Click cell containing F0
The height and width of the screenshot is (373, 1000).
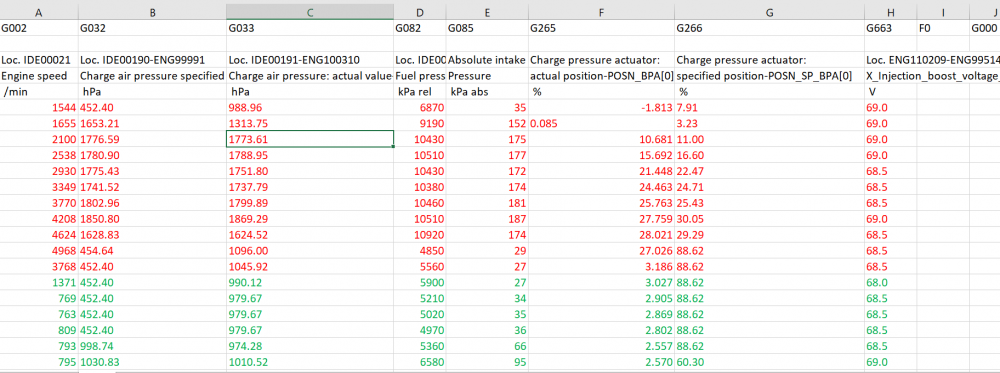tap(942, 28)
